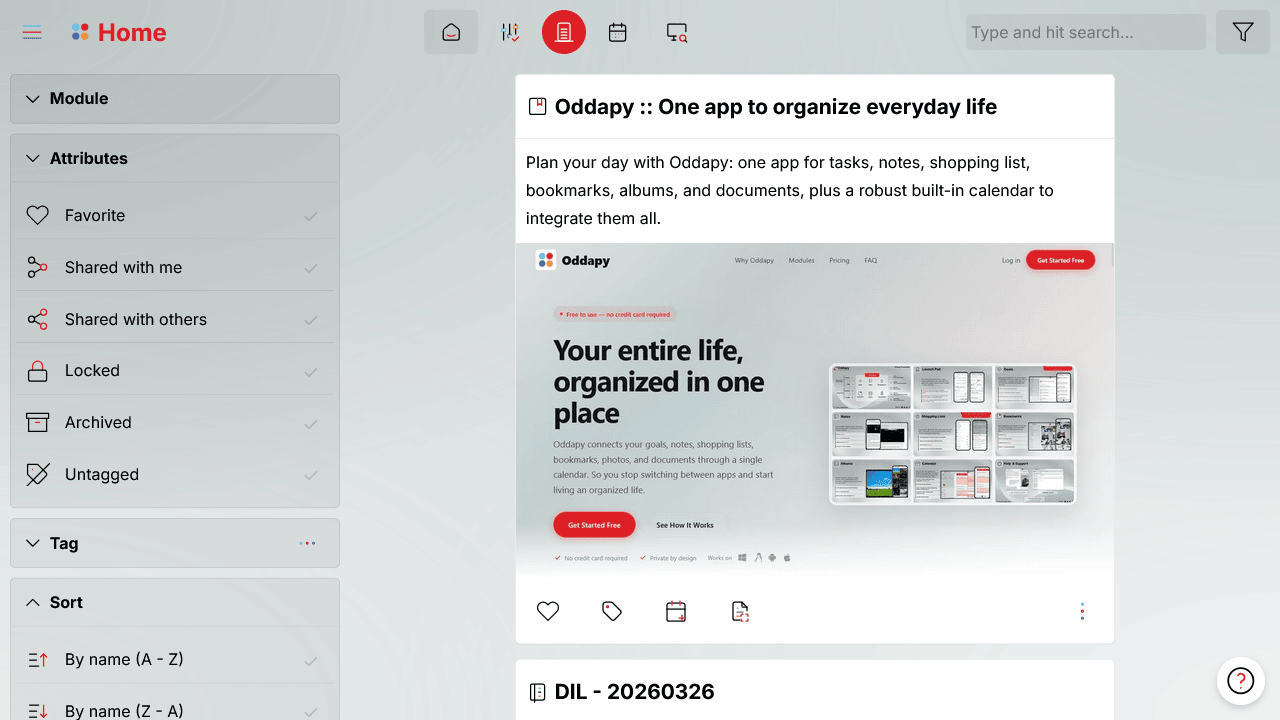The image size is (1280, 720).
Task: Click the search field in the top bar
Action: 1084,31
